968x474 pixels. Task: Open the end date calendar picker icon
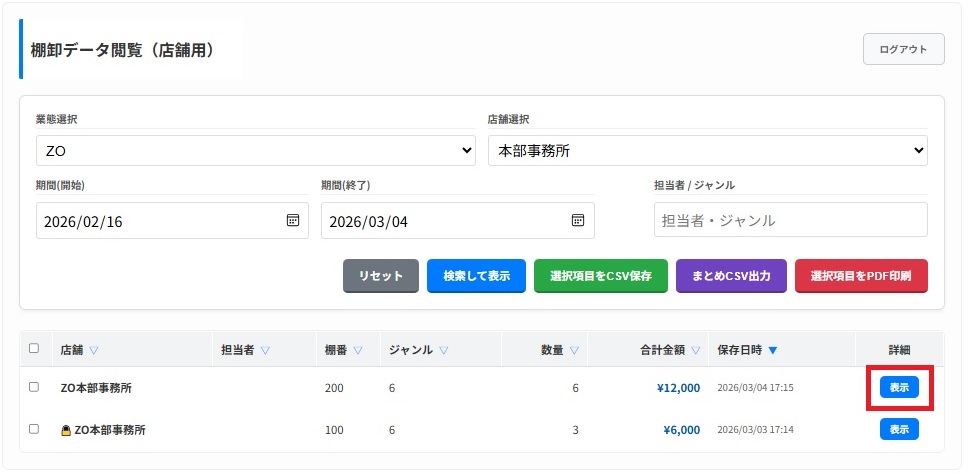(x=578, y=221)
